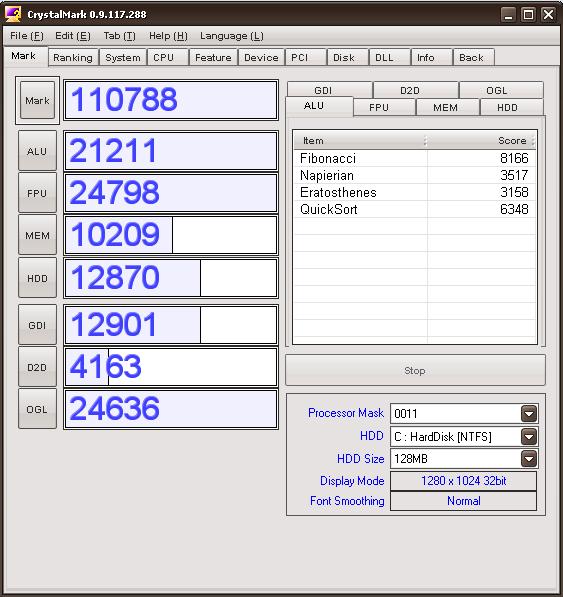Run the full Mark benchmark button
563x597 pixels.
[x=37, y=101]
